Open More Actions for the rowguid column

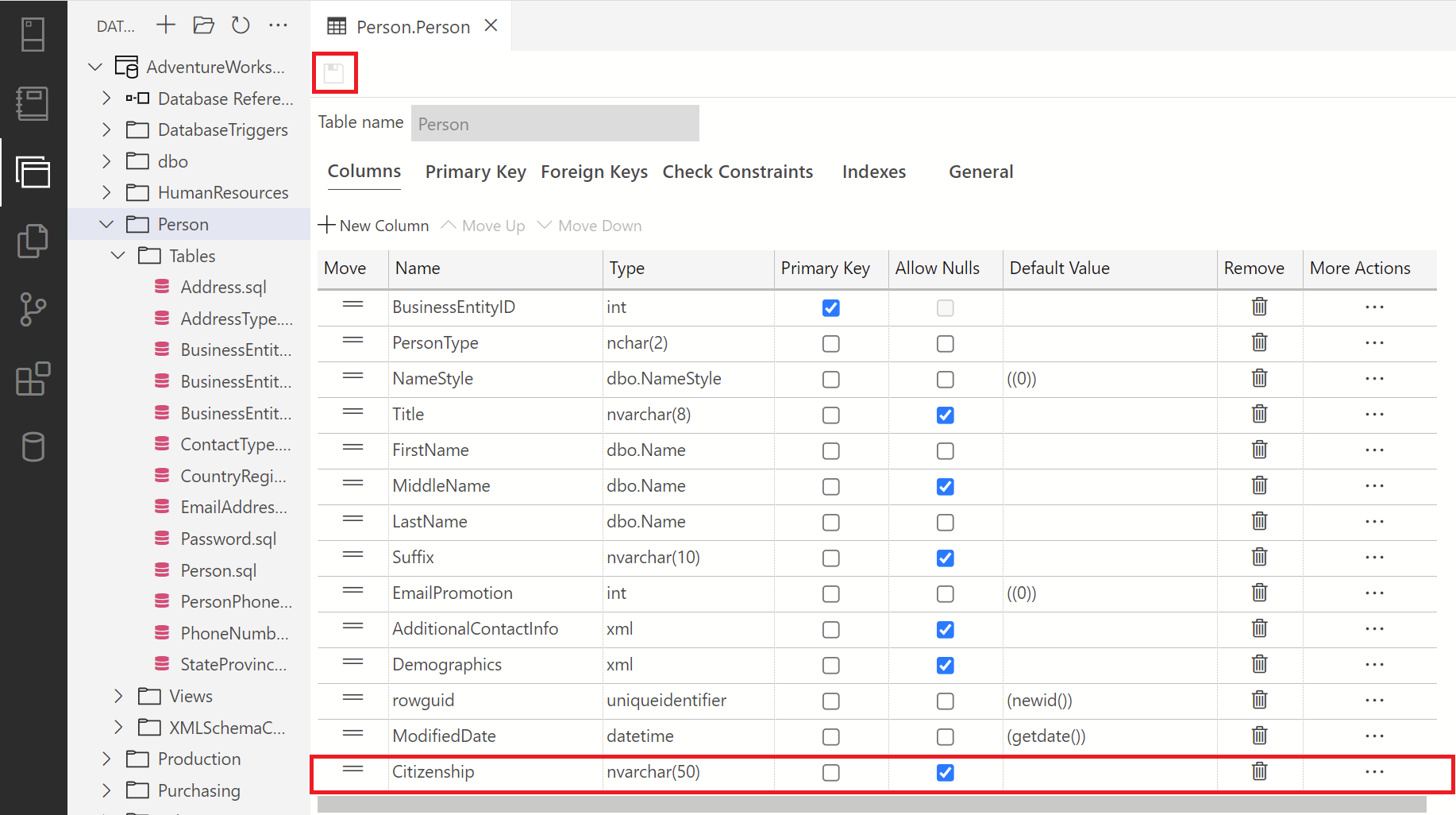(x=1374, y=701)
